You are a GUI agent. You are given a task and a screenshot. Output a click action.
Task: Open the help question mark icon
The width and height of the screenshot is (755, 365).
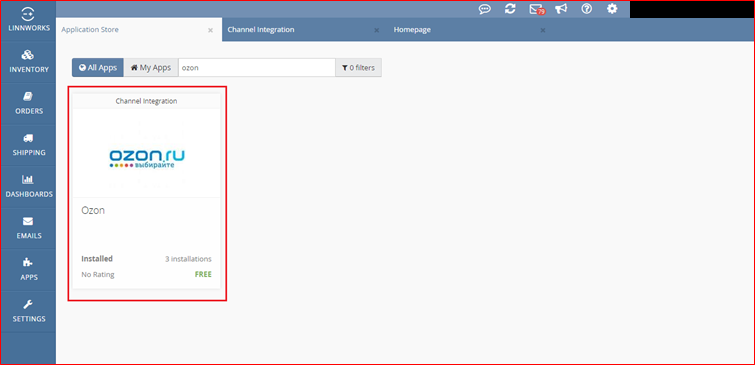point(586,9)
